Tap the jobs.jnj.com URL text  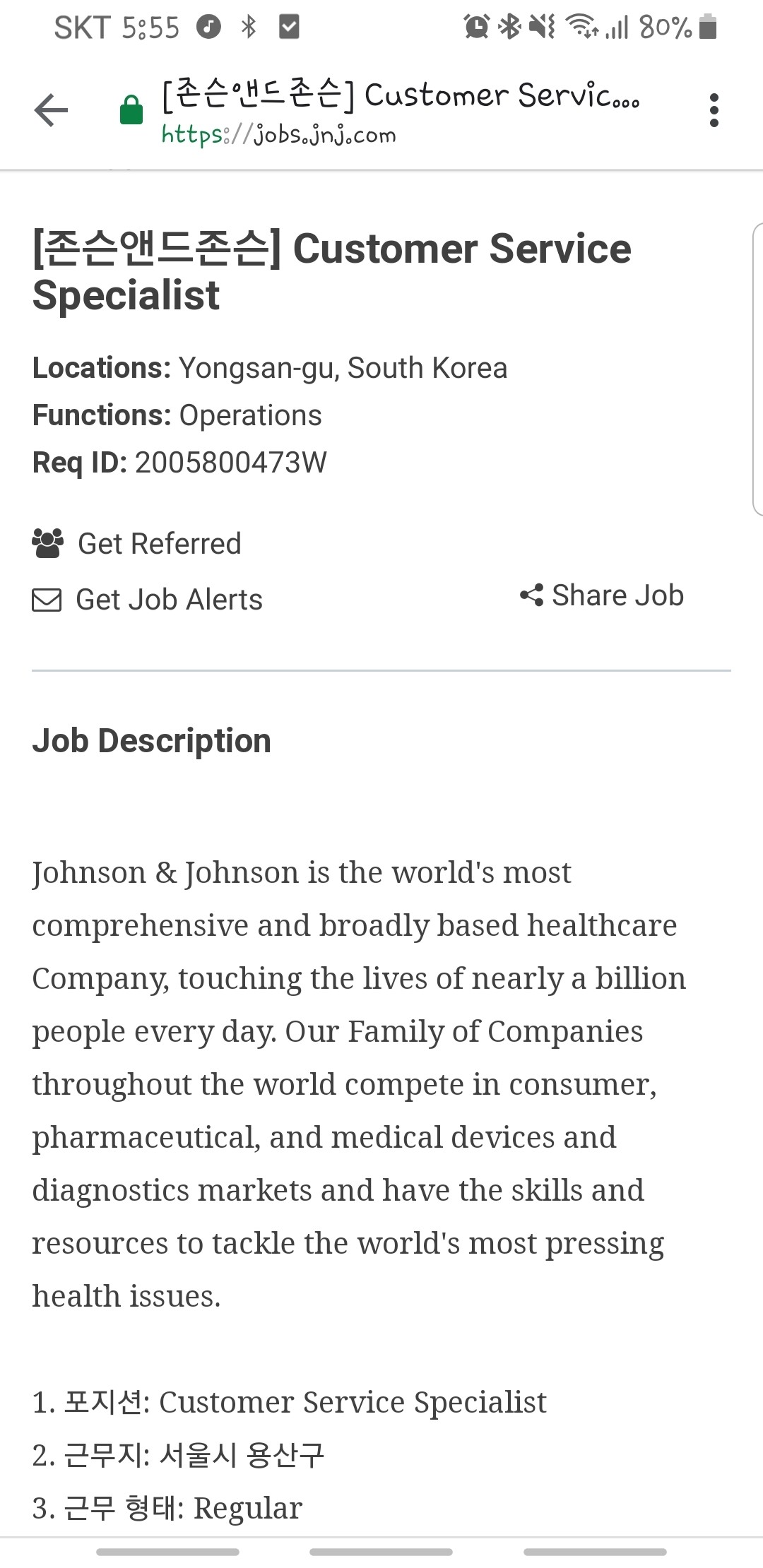tap(278, 135)
